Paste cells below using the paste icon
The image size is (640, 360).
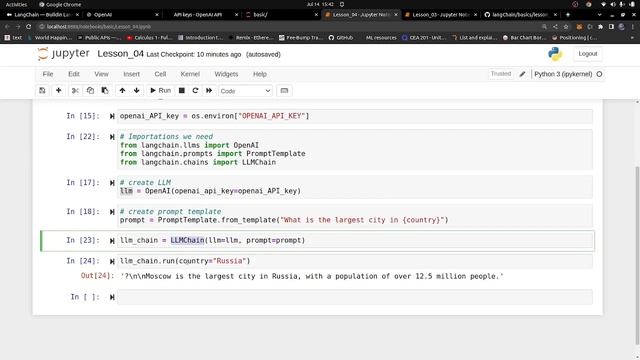coord(105,91)
